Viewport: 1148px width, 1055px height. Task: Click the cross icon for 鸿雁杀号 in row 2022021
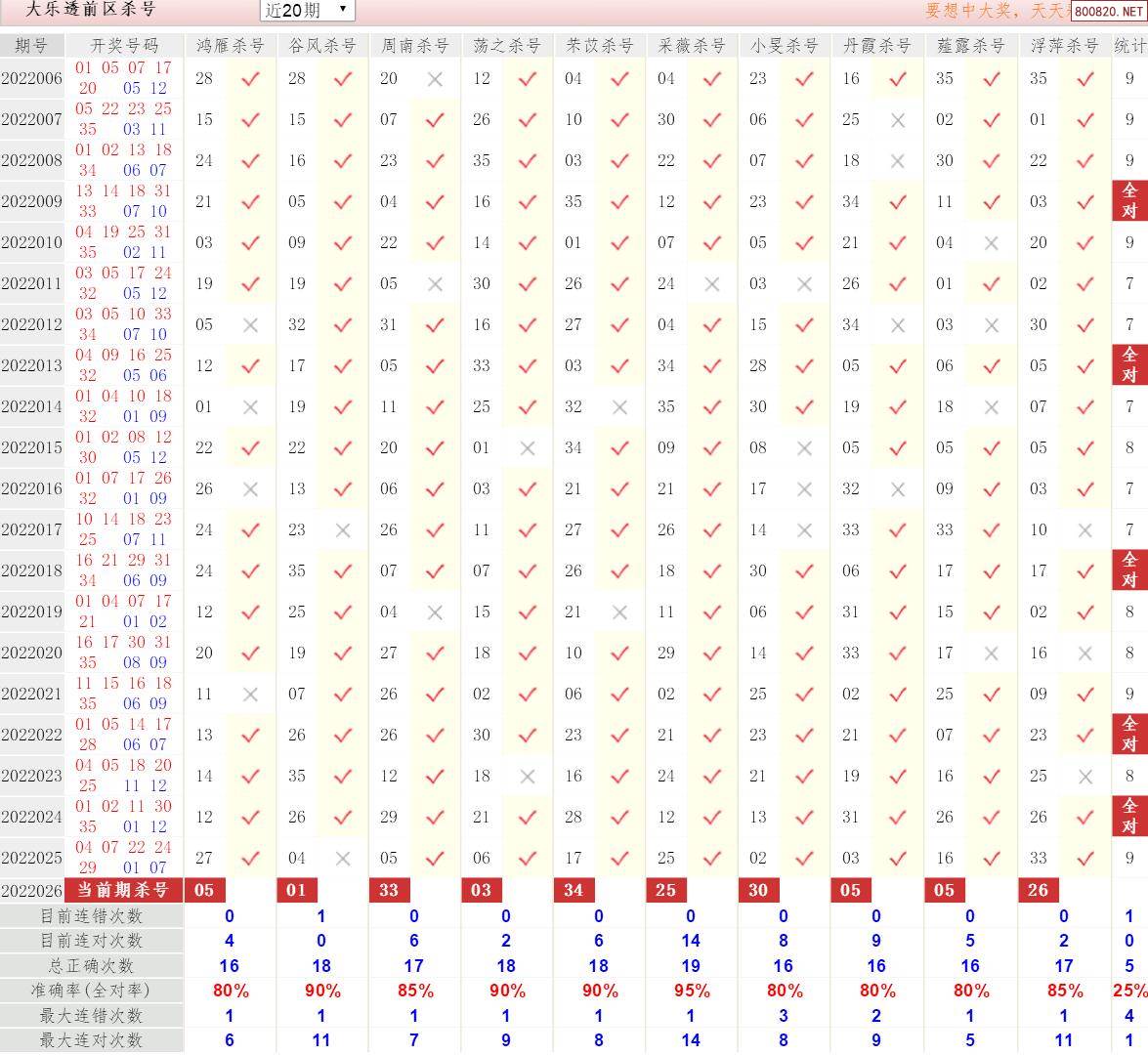point(250,695)
